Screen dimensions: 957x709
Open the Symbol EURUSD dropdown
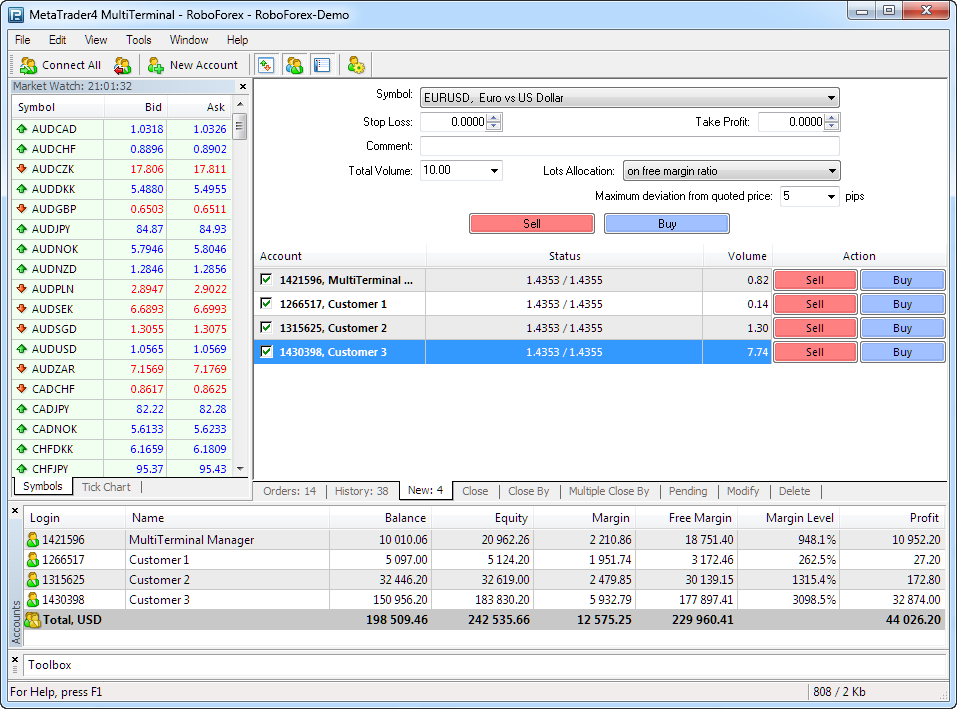[x=831, y=98]
